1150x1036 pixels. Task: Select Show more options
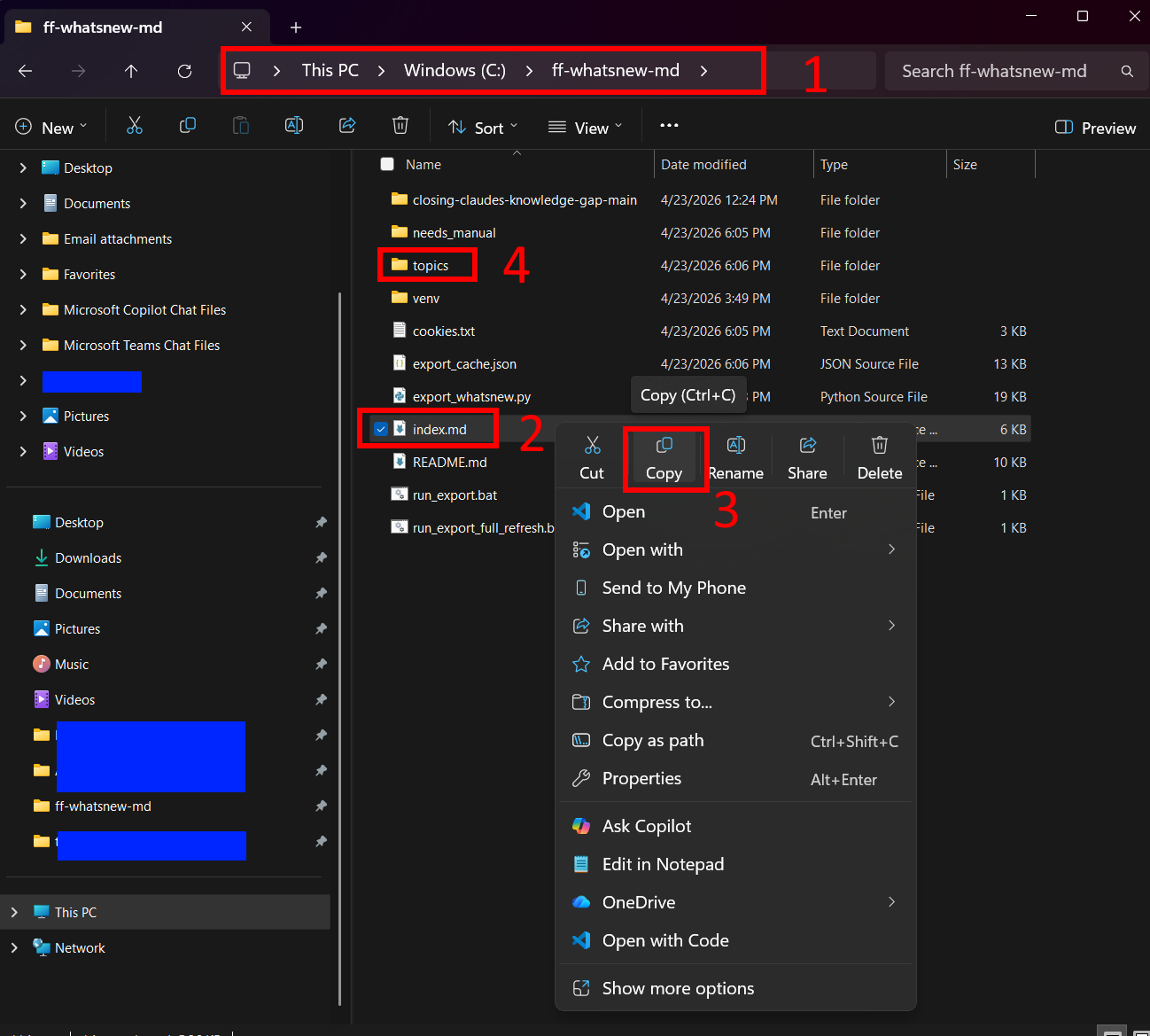[735, 988]
